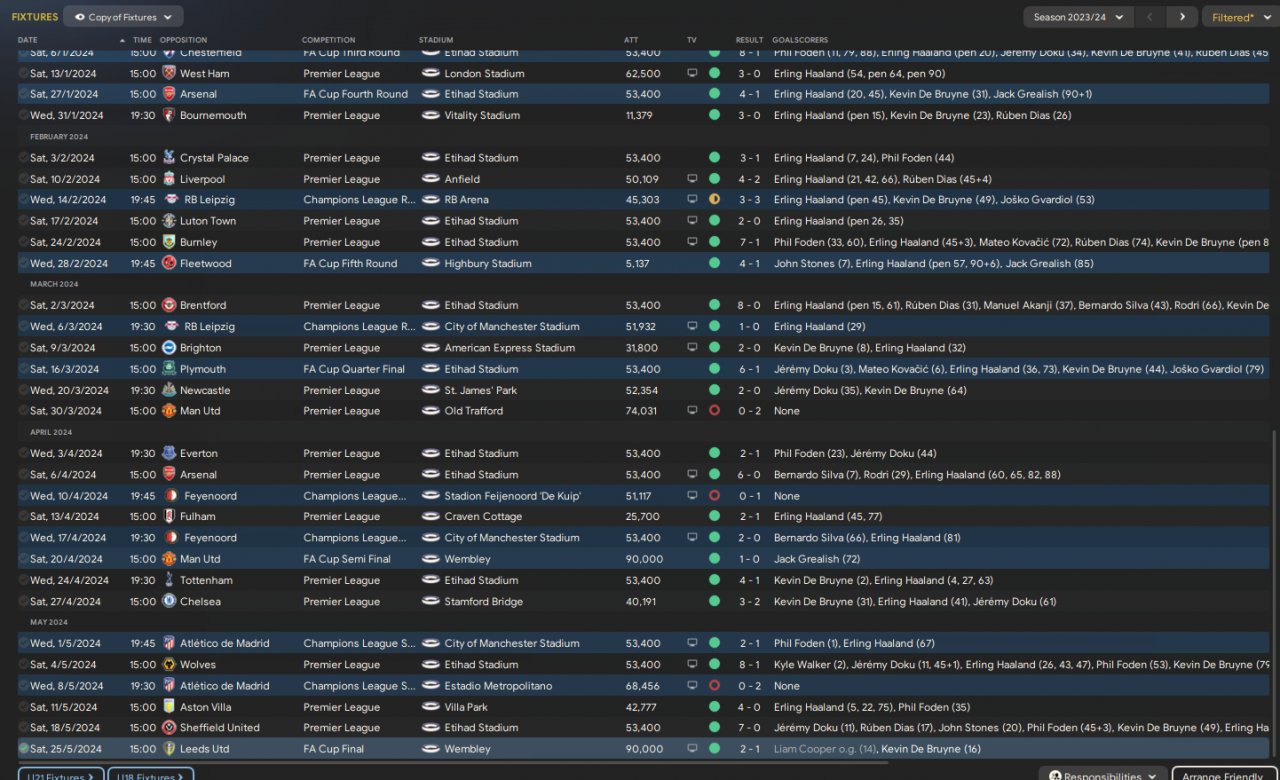The width and height of the screenshot is (1280, 780).
Task: Click the FA Cup Semi Final competition text
Action: point(347,559)
